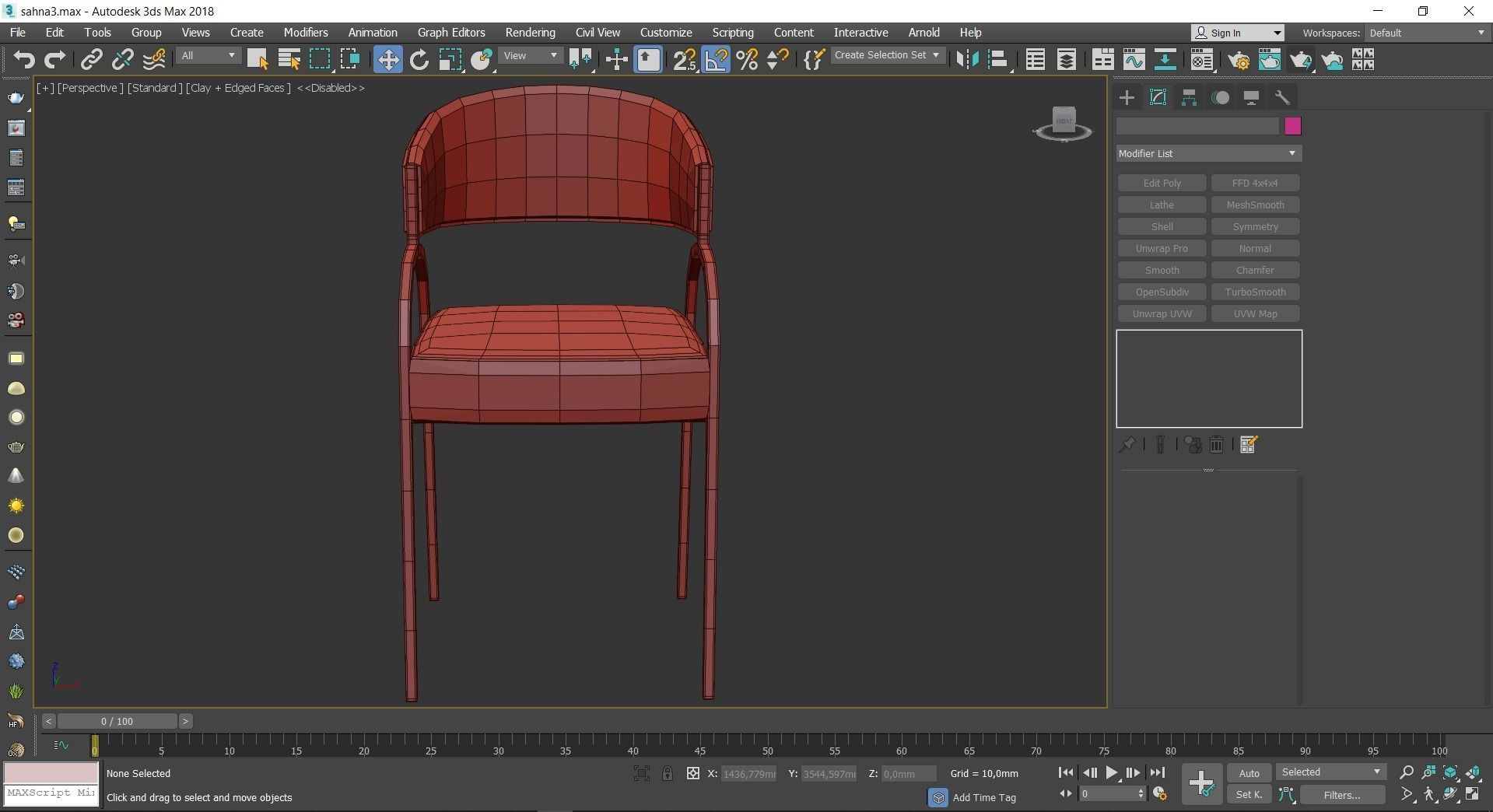
Task: Switch to the Create command panel tab
Action: click(x=1127, y=97)
